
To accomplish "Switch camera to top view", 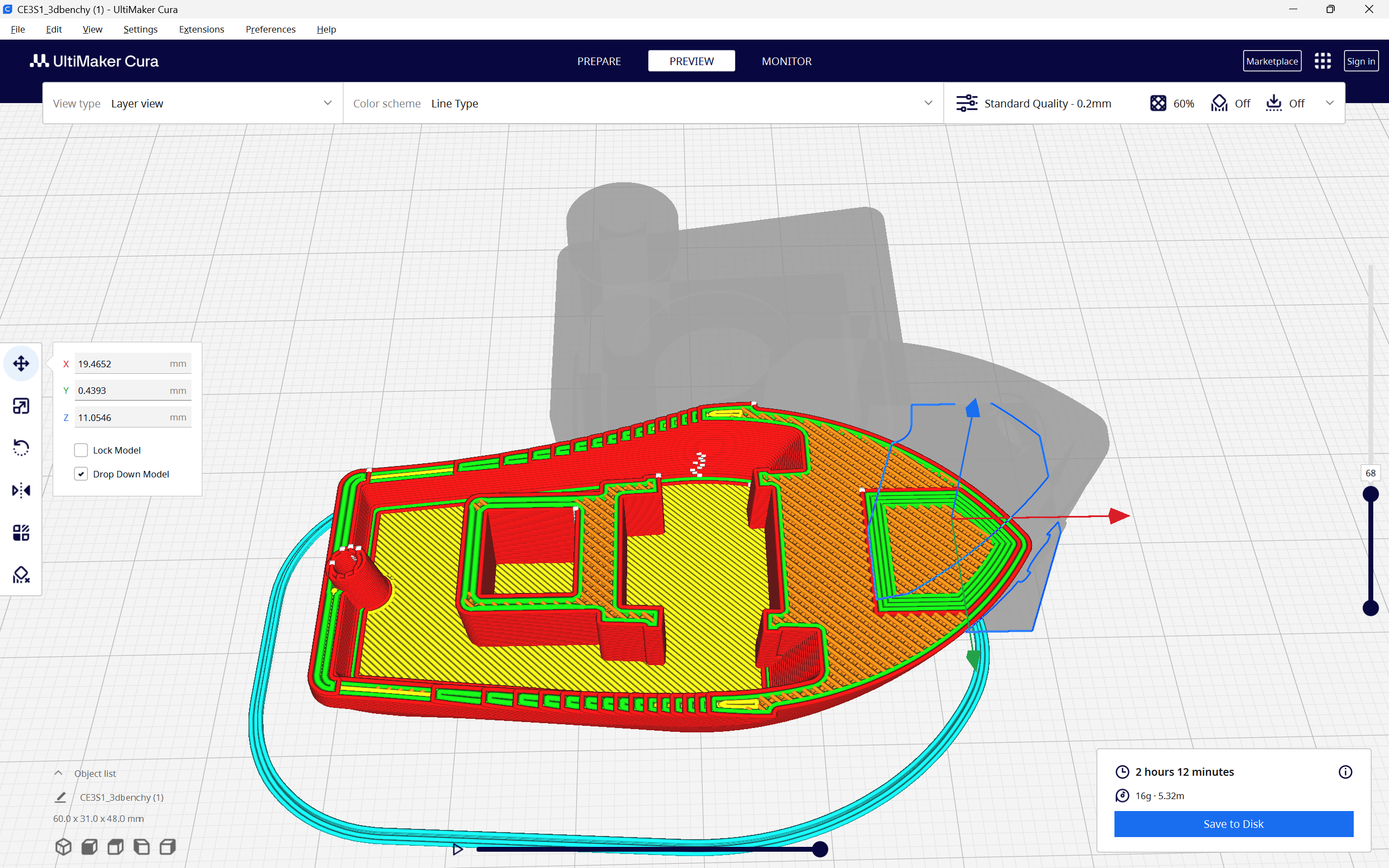I will tap(116, 847).
